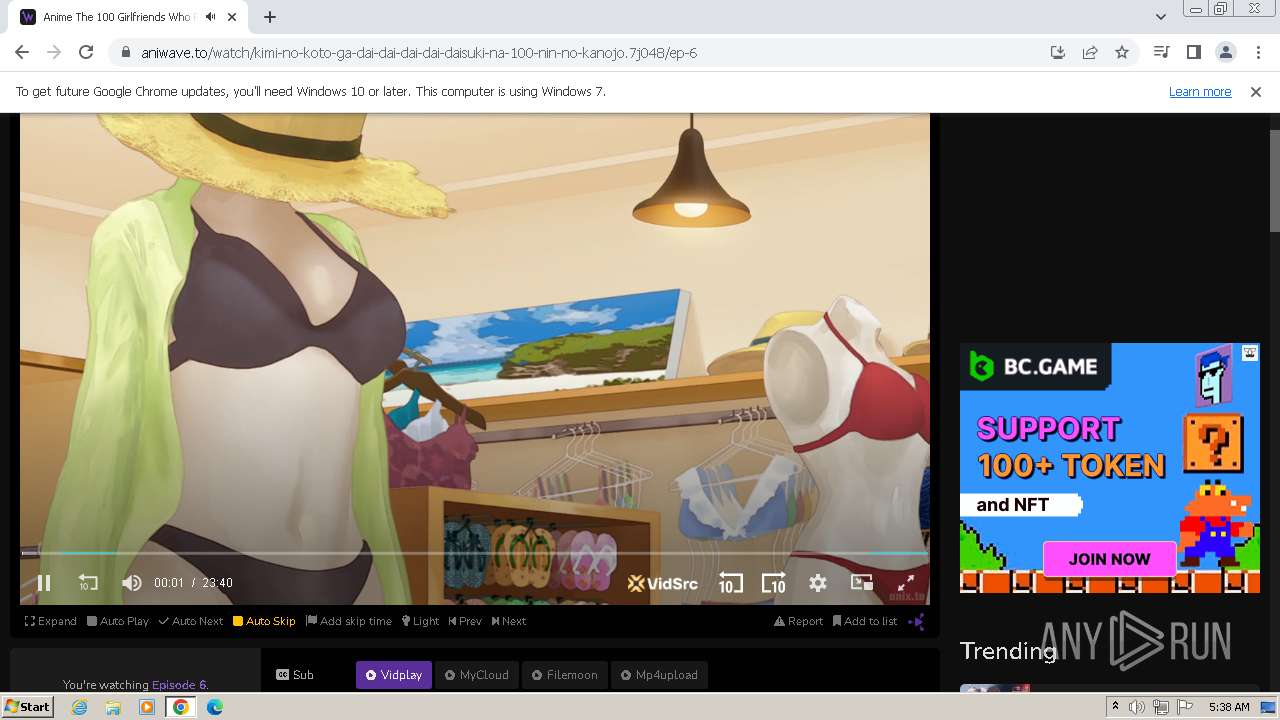
Task: Open the video player settings gear
Action: (x=818, y=583)
